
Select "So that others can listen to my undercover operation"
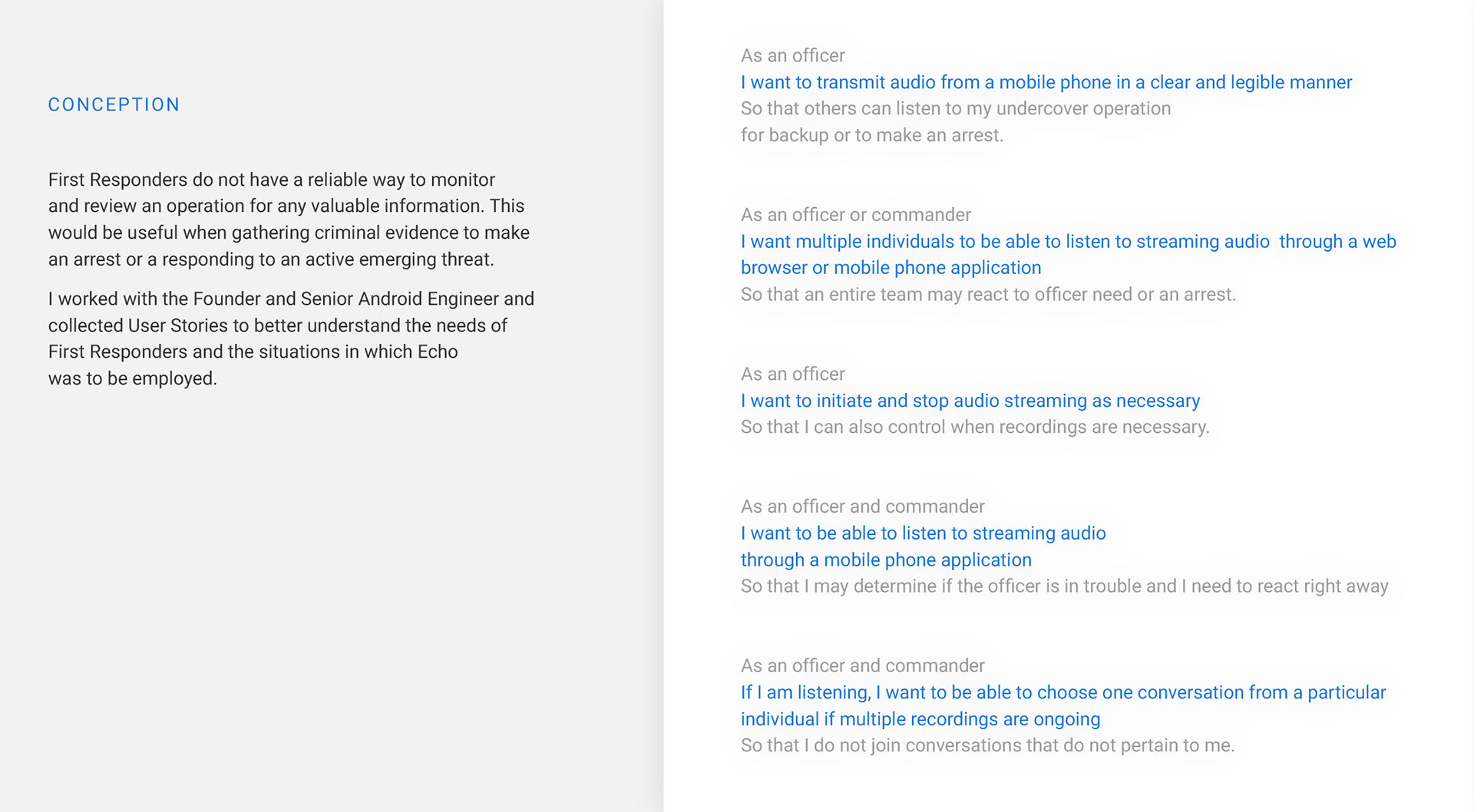click(x=955, y=108)
